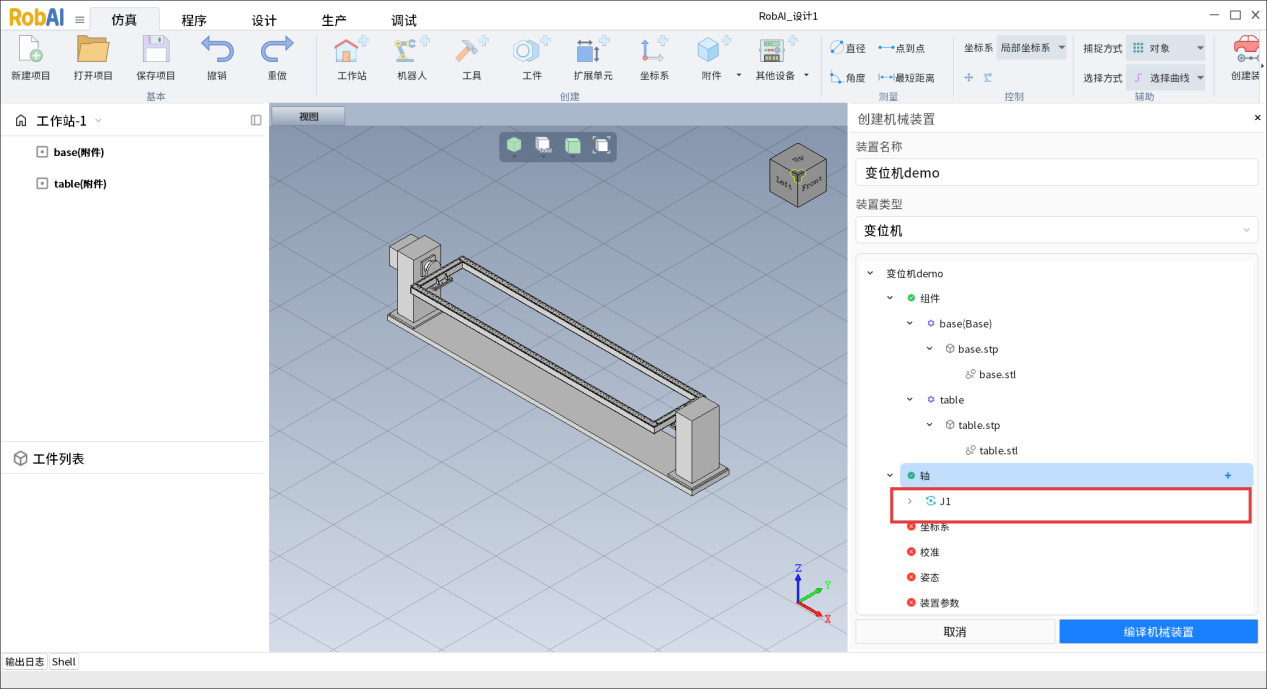Create a workstation with 工作站 icon
Viewport: 1267px width, 689px height.
pos(350,50)
